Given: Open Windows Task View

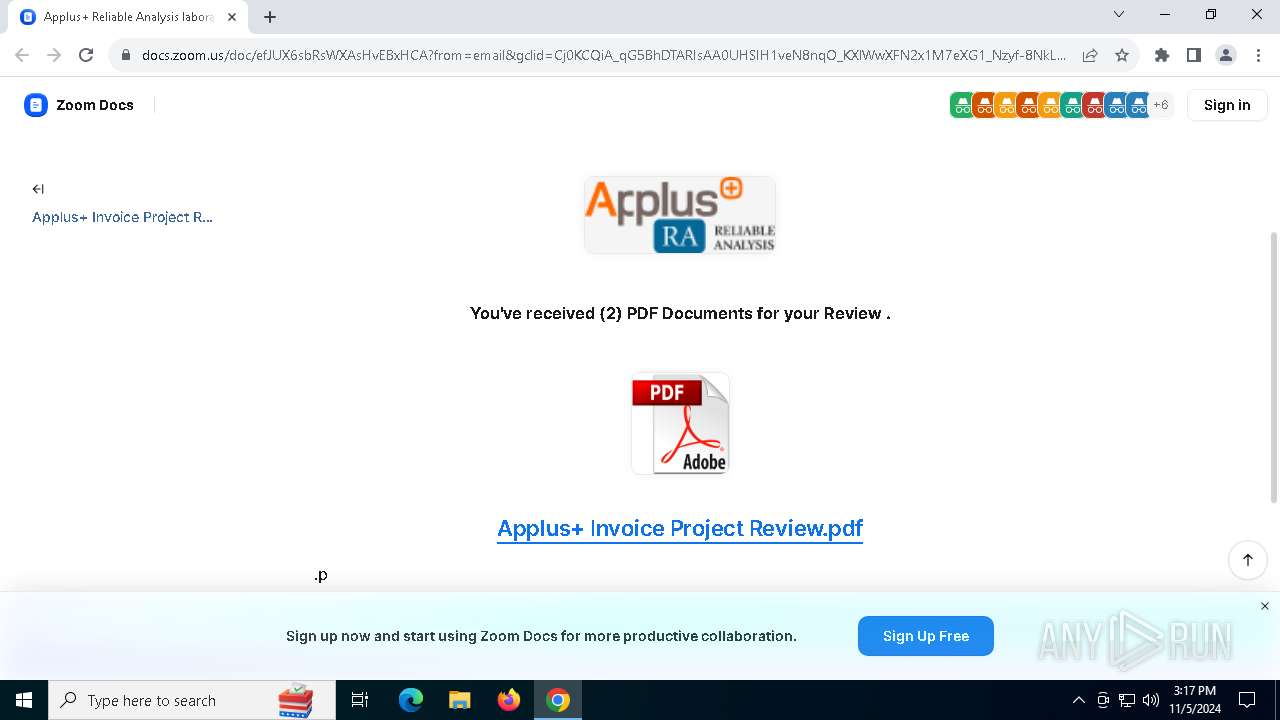Looking at the screenshot, I should pos(360,700).
